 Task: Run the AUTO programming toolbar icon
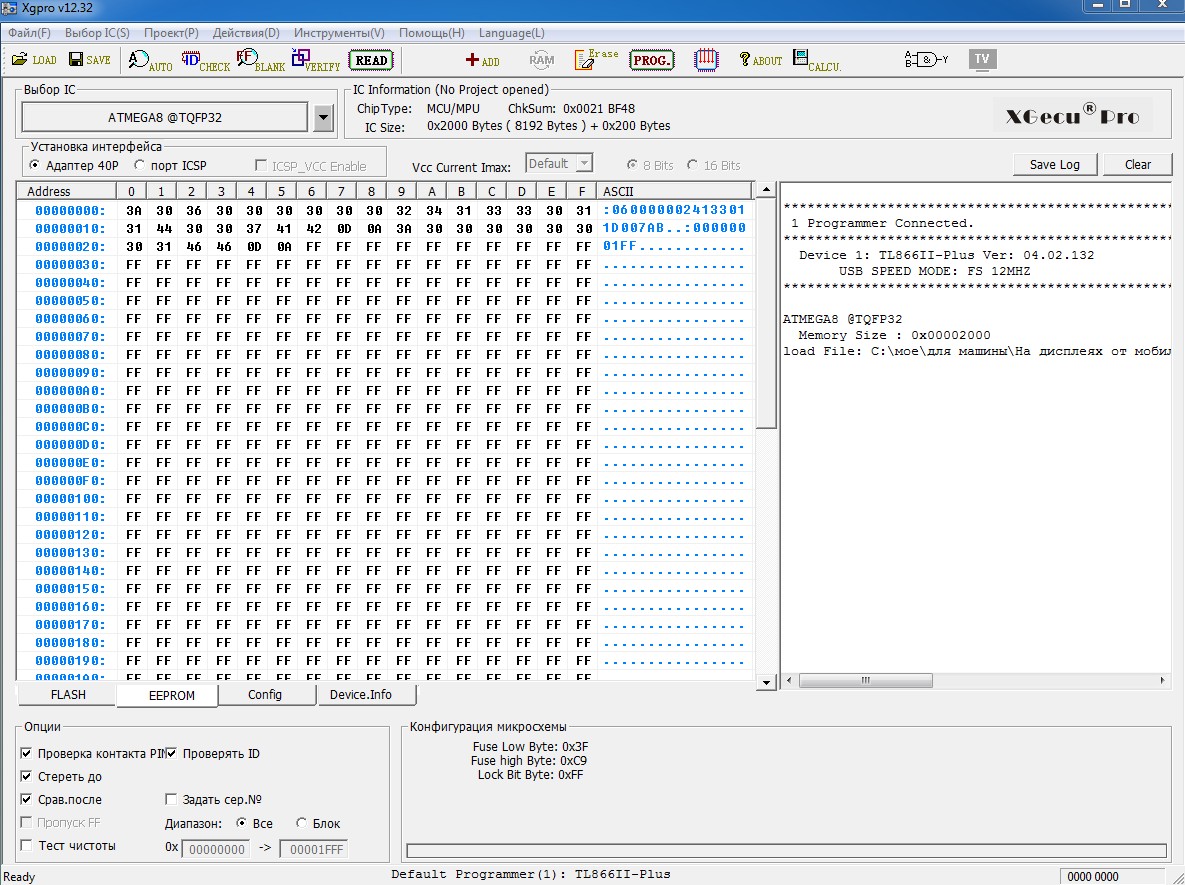[x=150, y=61]
